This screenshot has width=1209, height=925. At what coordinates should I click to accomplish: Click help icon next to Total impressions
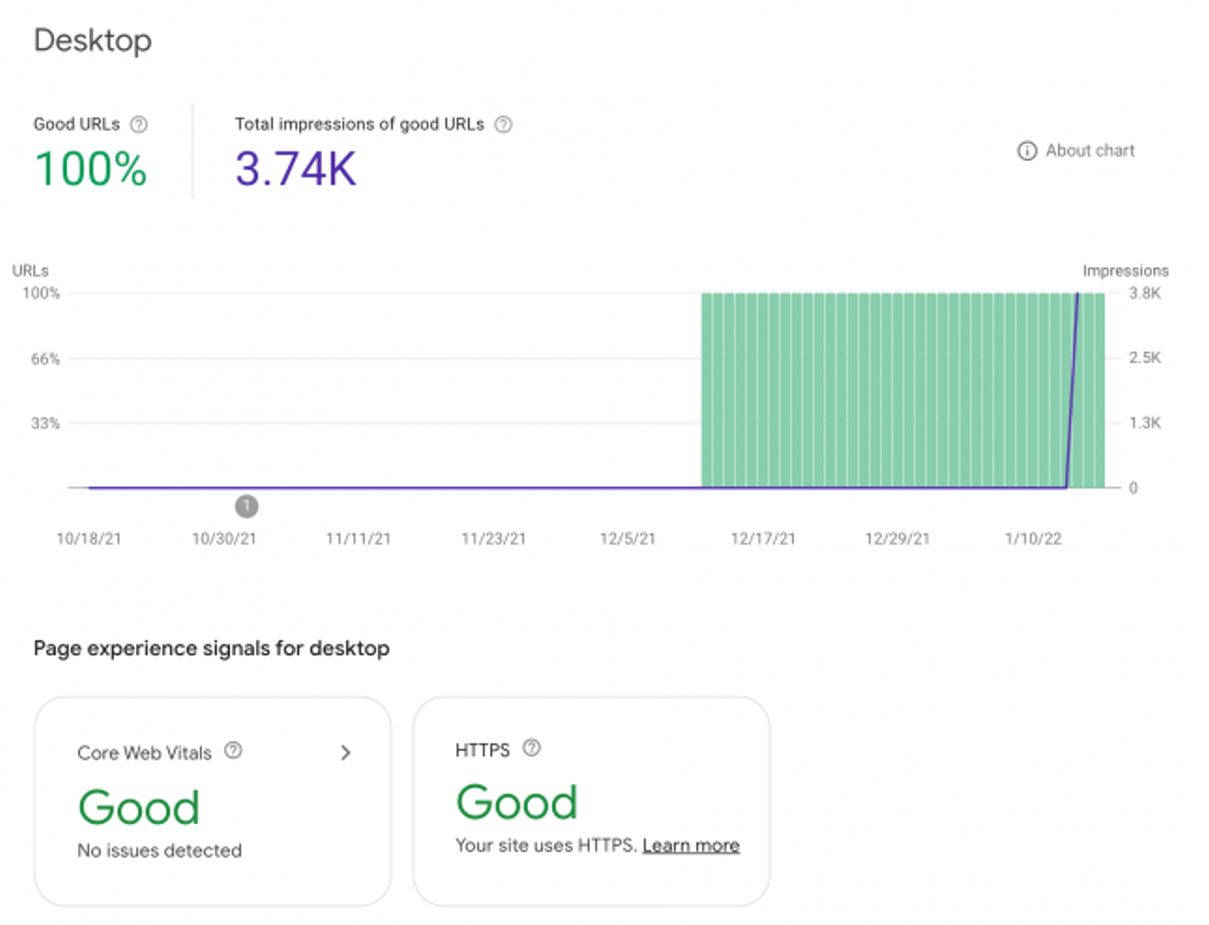click(504, 125)
